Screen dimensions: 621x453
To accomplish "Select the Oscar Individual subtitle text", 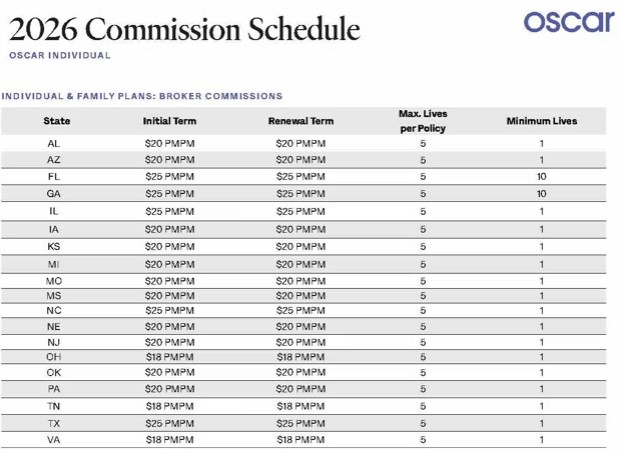I will [59, 55].
